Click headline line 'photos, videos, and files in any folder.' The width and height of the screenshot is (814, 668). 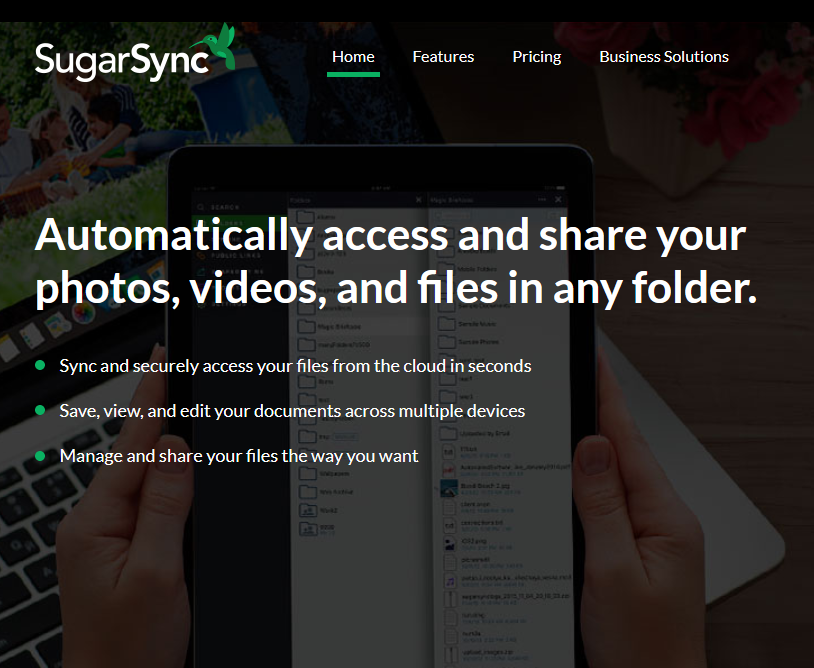click(396, 288)
